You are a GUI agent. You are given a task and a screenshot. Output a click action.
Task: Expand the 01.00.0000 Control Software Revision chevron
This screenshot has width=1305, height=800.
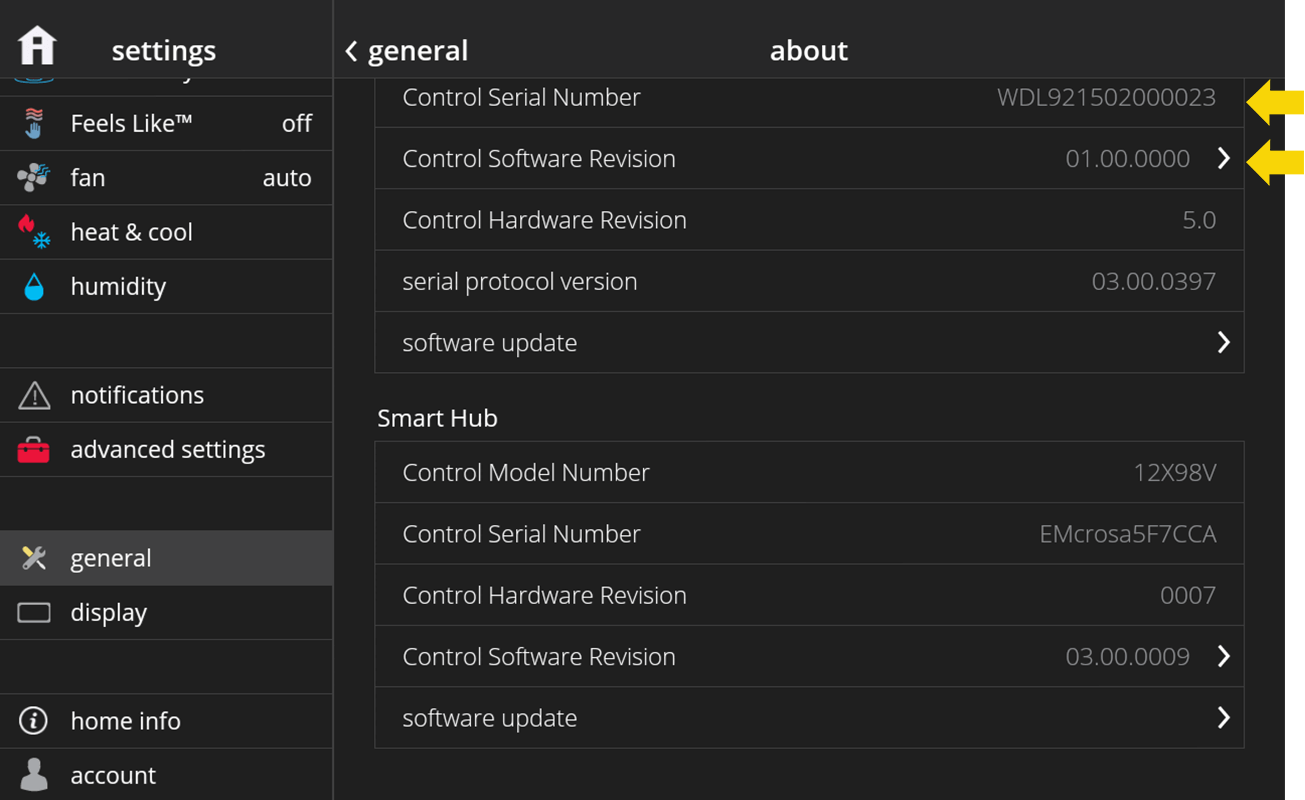point(1223,158)
